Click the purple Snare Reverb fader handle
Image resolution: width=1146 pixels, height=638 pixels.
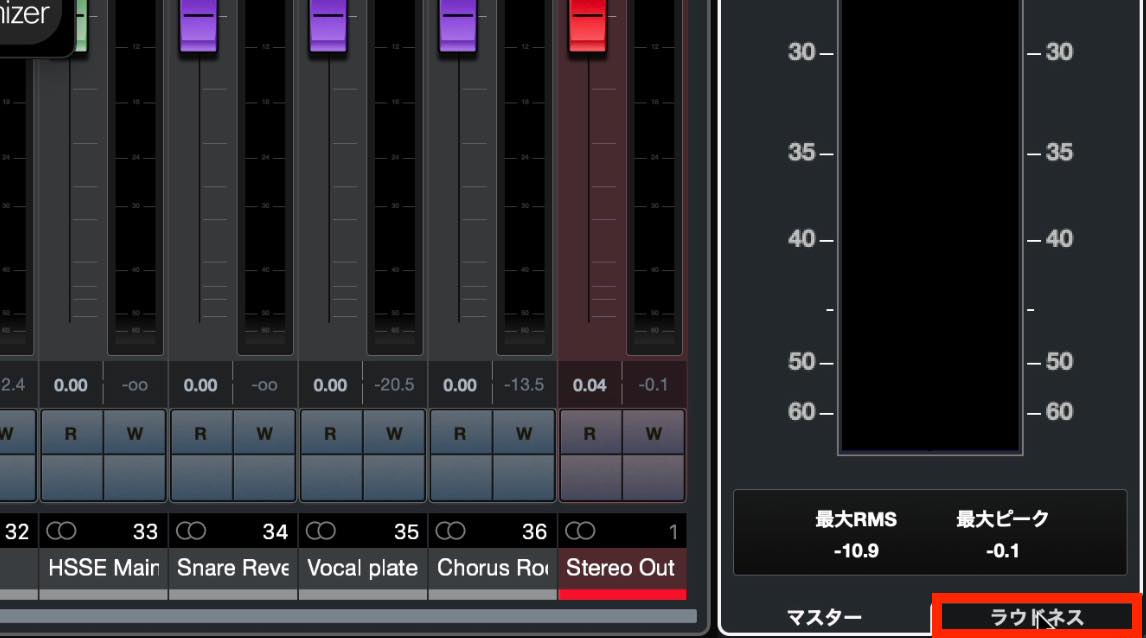pyautogui.click(x=198, y=26)
